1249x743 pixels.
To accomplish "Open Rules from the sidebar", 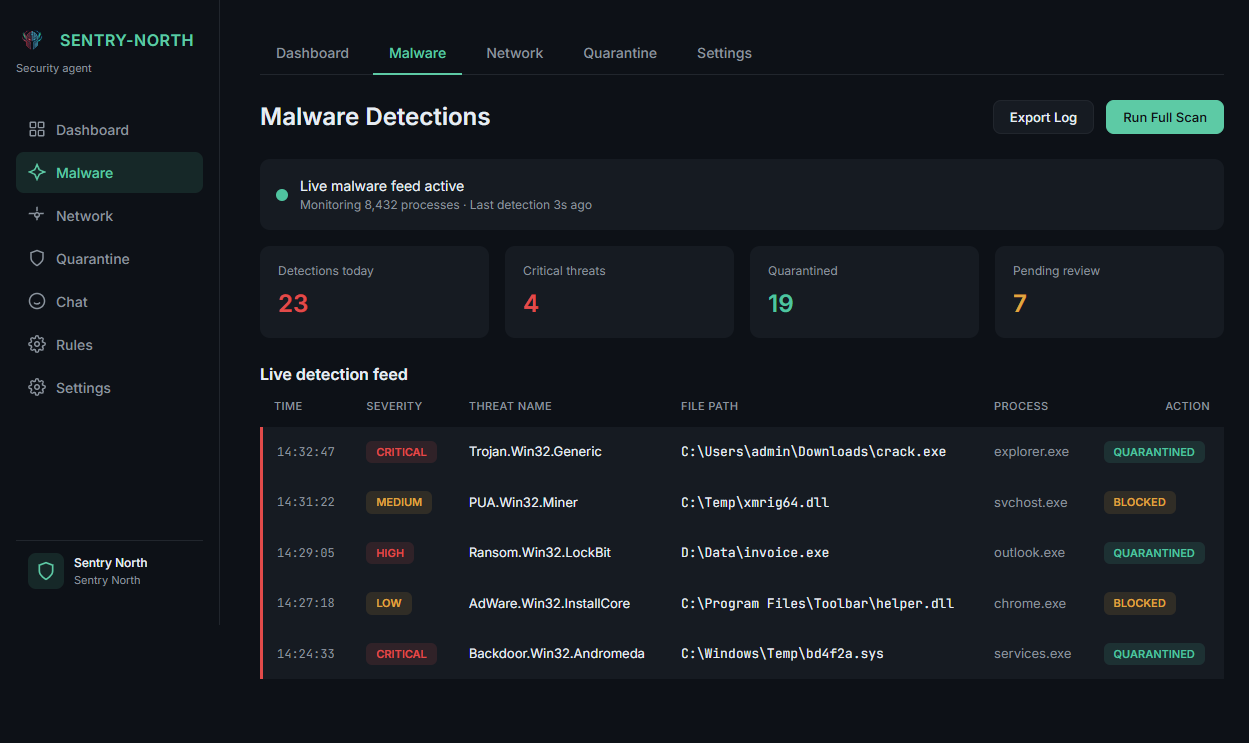I will 109,344.
